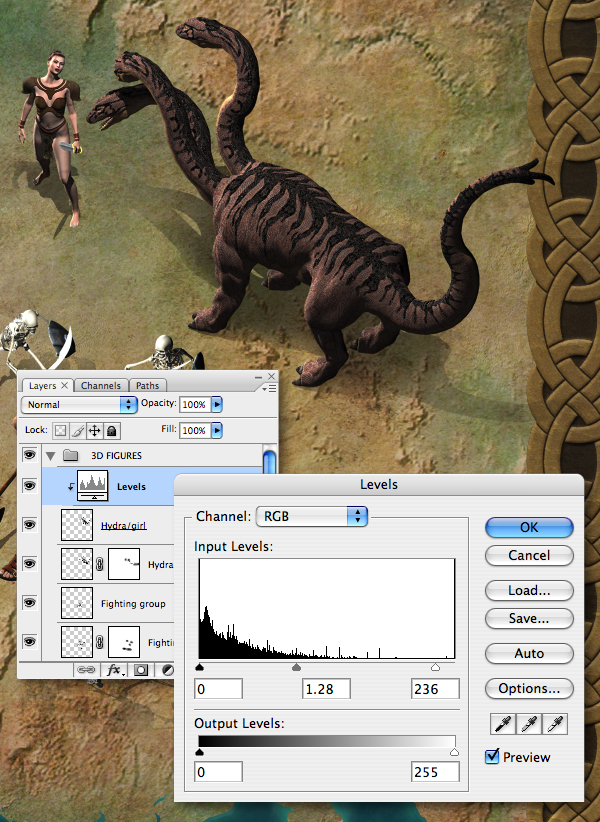Close the Layers tab with its X
This screenshot has width=600, height=822.
[64, 385]
